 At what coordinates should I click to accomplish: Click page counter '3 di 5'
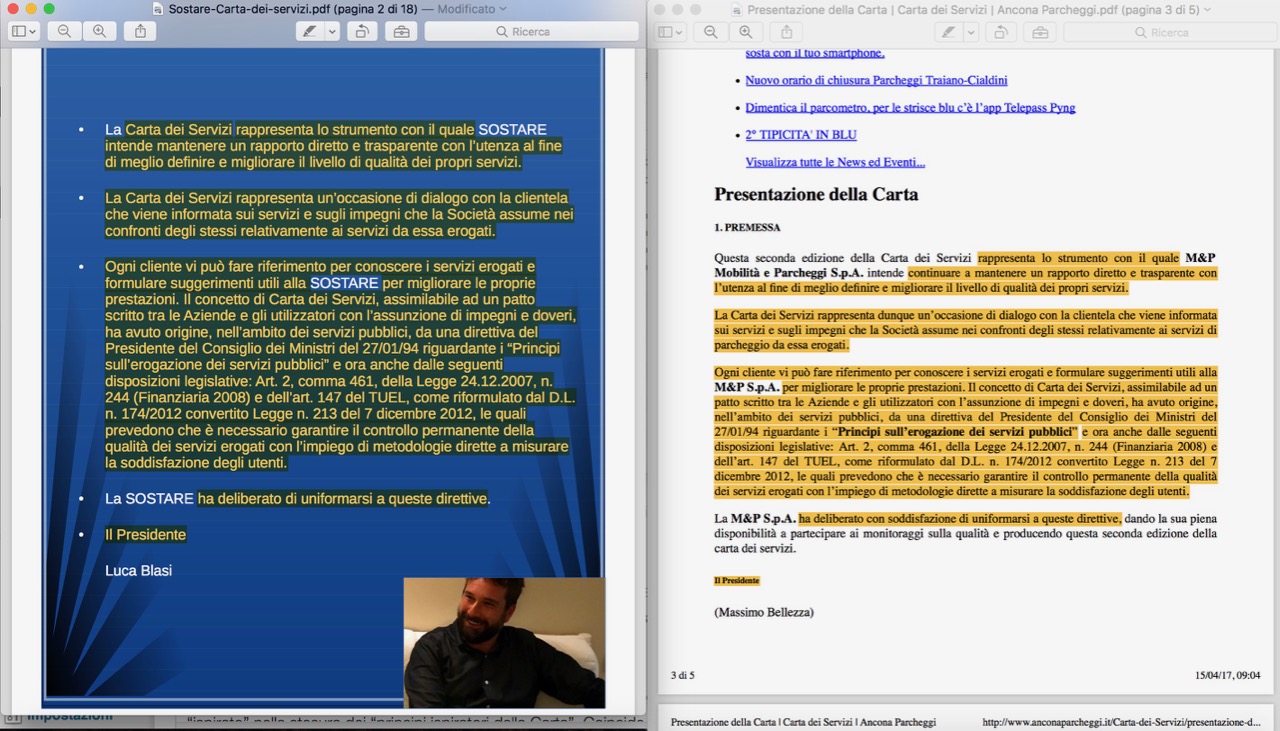[682, 675]
